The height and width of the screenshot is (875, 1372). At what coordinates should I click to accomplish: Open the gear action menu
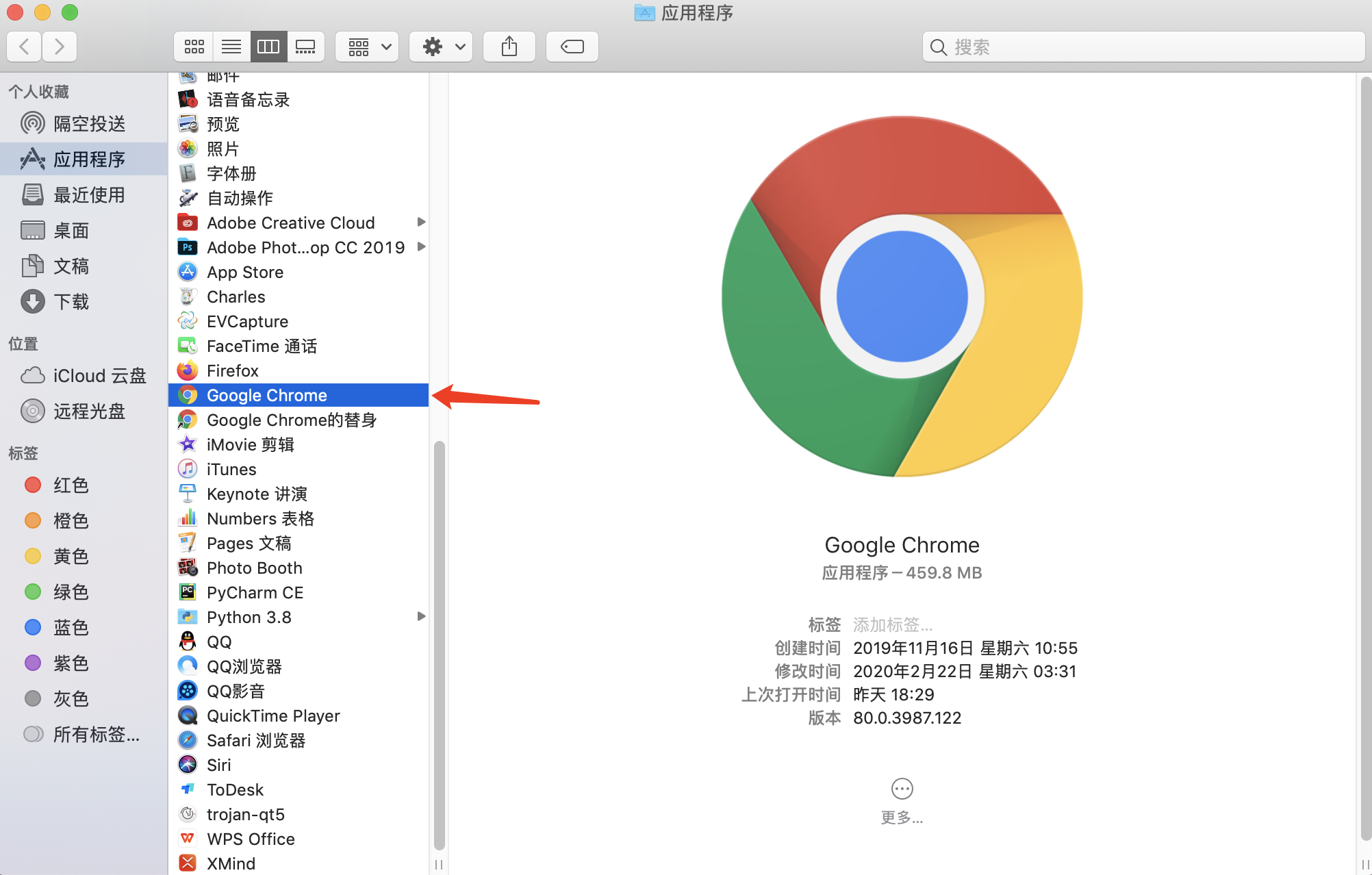tap(442, 47)
